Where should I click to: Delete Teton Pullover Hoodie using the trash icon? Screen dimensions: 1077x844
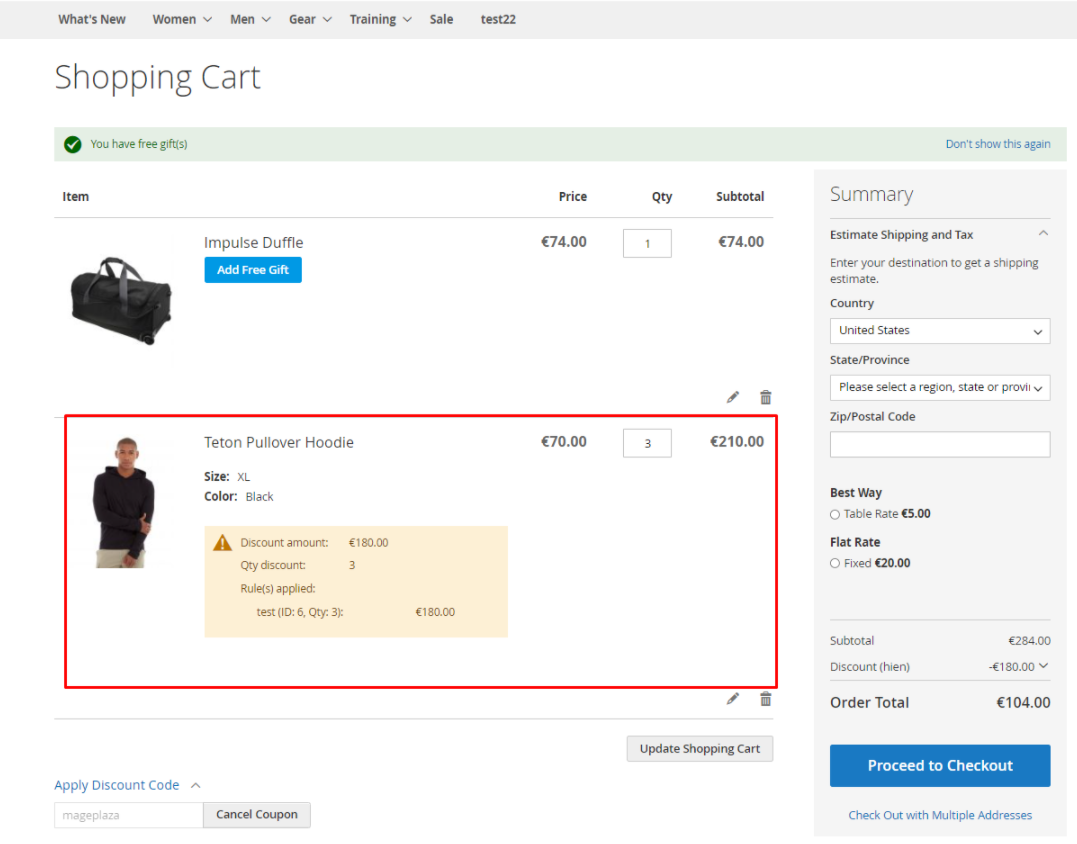click(766, 699)
